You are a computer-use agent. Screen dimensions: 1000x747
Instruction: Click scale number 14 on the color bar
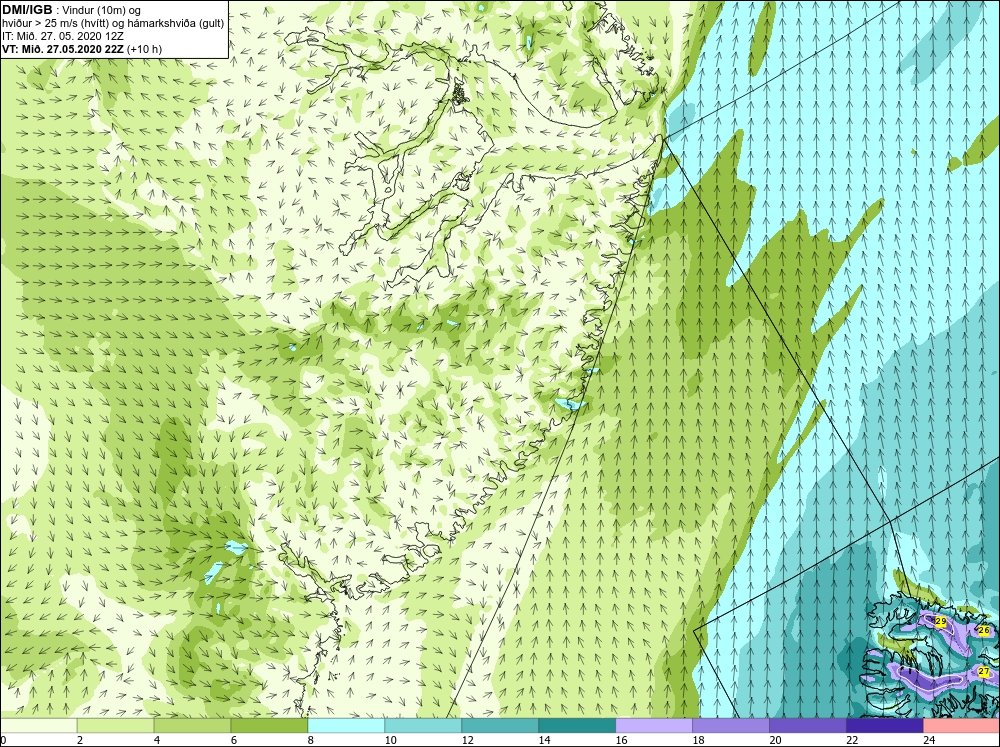(x=544, y=741)
